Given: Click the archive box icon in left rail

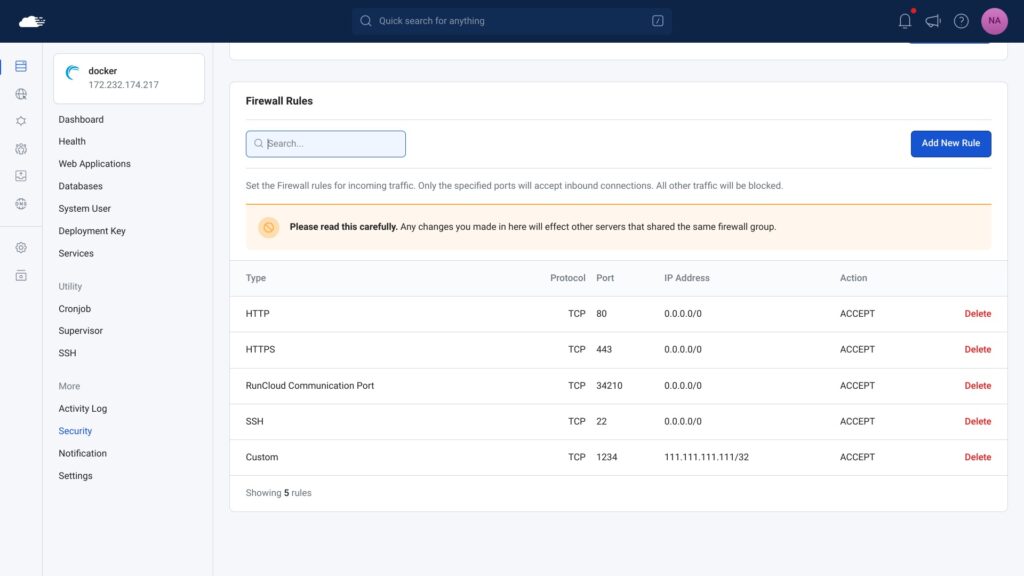Looking at the screenshot, I should (21, 275).
